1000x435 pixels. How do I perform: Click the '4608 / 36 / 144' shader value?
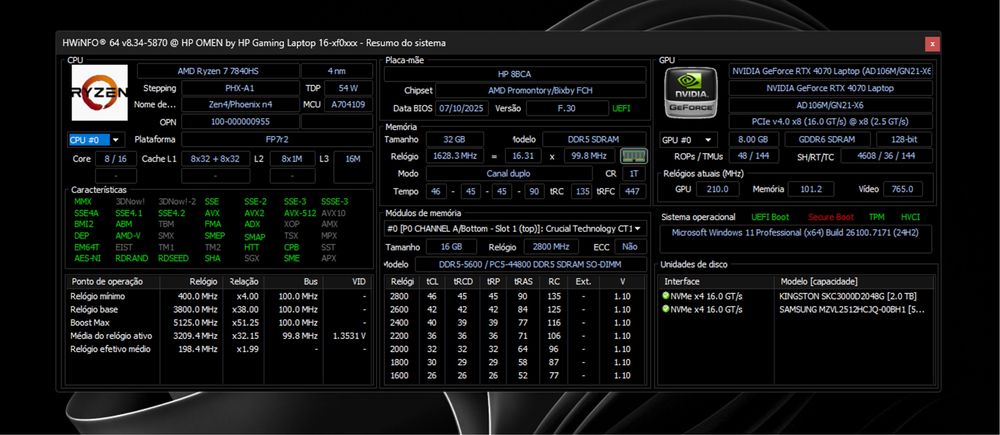[886, 156]
